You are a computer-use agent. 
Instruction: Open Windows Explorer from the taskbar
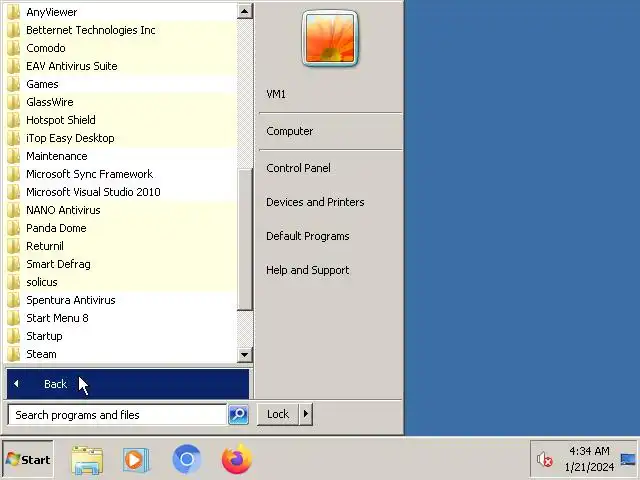tap(87, 460)
